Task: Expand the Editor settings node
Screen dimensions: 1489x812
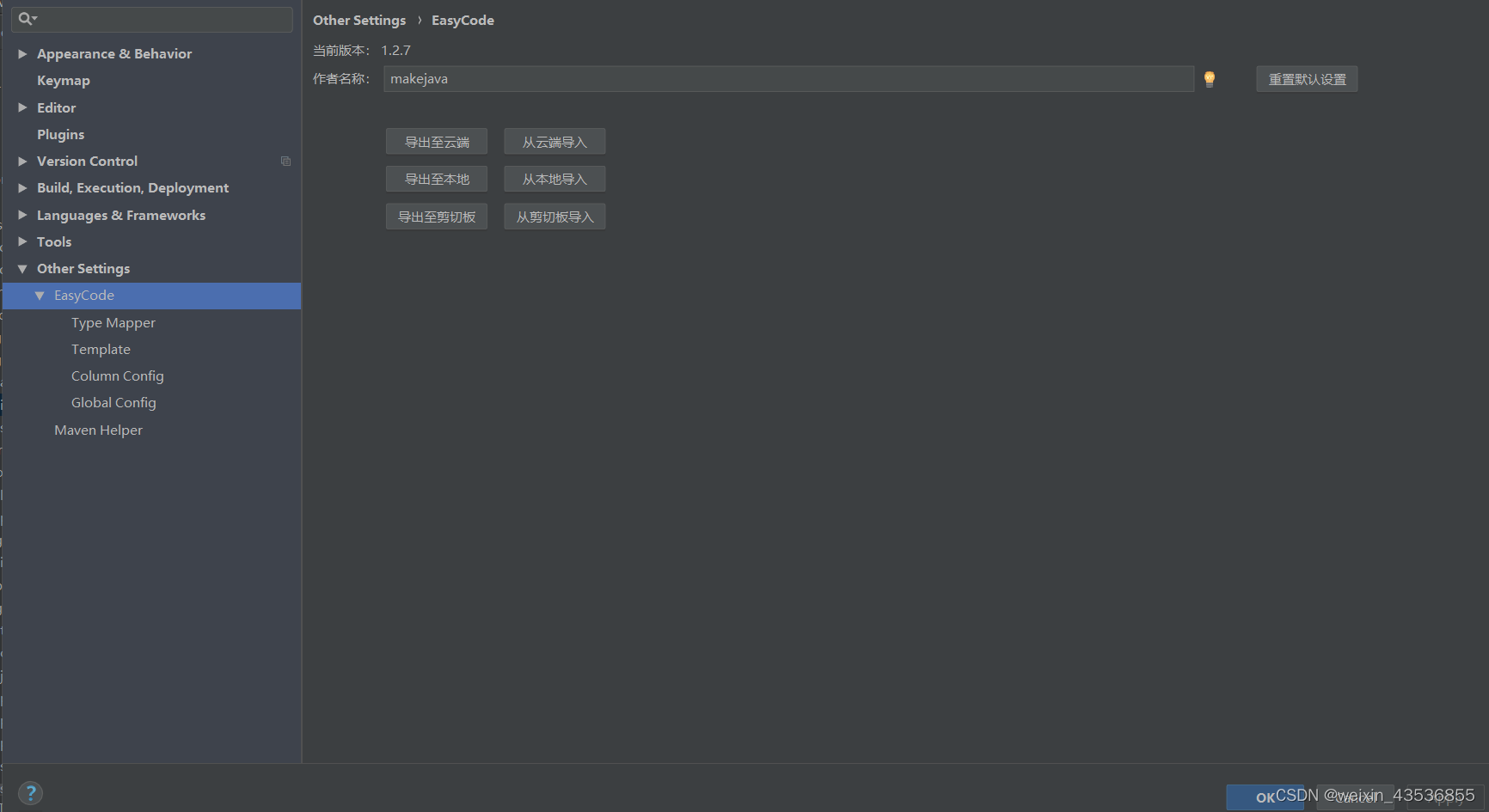Action: [x=21, y=107]
